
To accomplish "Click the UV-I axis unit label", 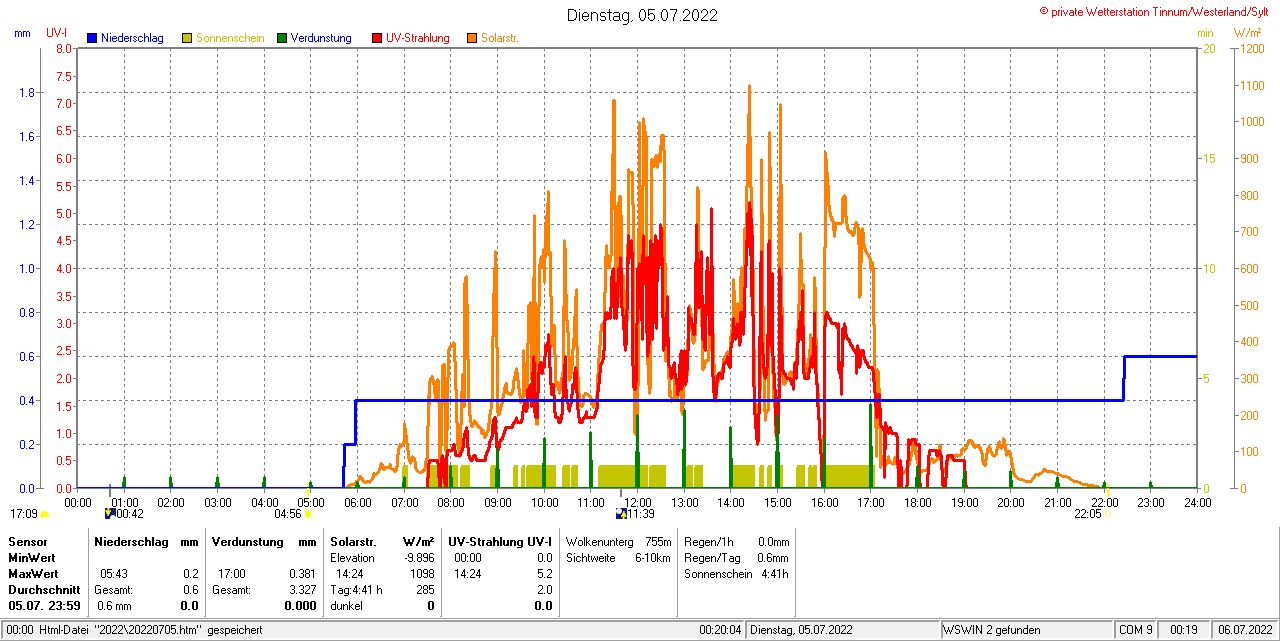I will point(57,33).
